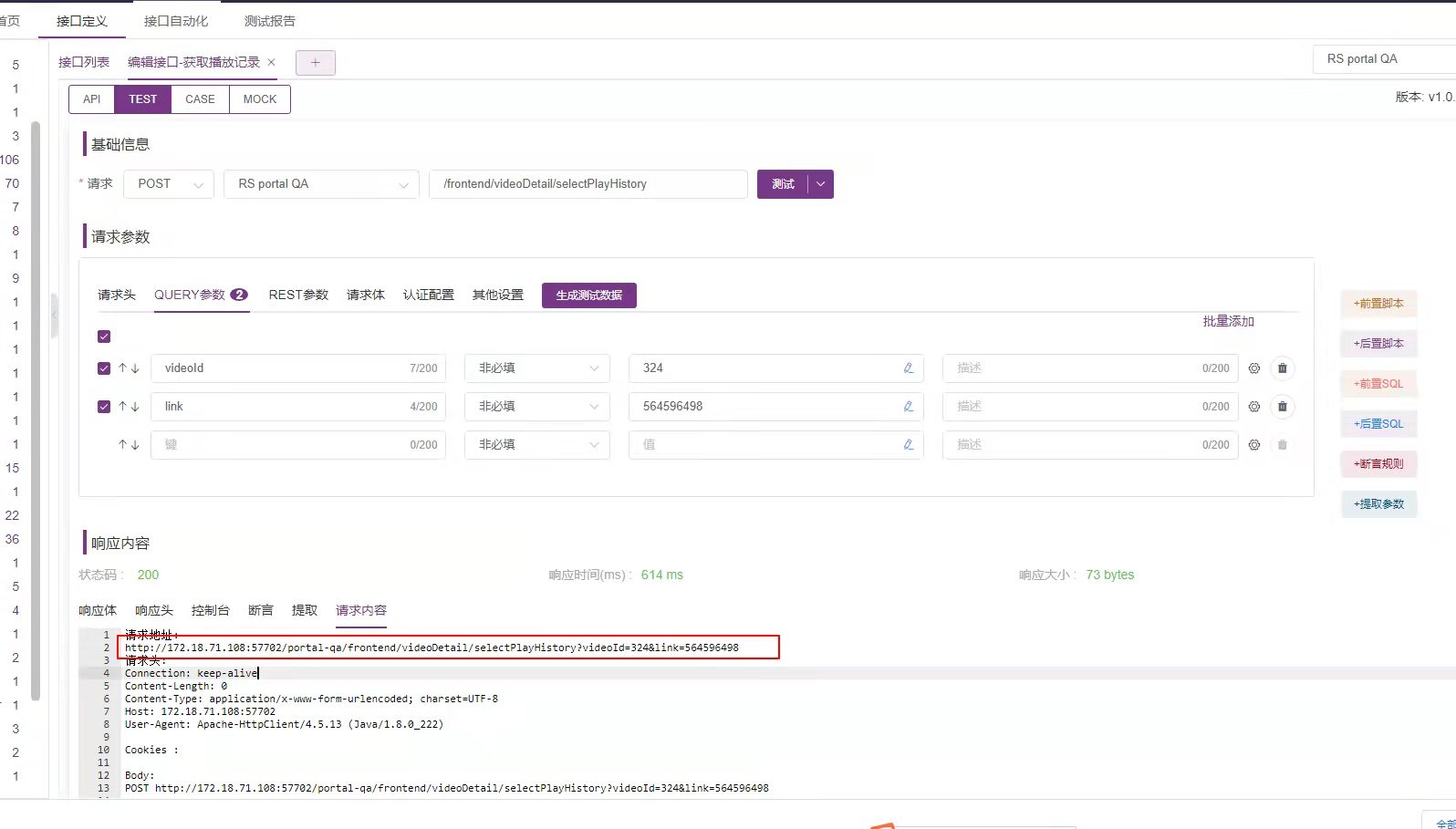Show the 响应体 response tab
Image resolution: width=1456 pixels, height=829 pixels.
tap(98, 611)
